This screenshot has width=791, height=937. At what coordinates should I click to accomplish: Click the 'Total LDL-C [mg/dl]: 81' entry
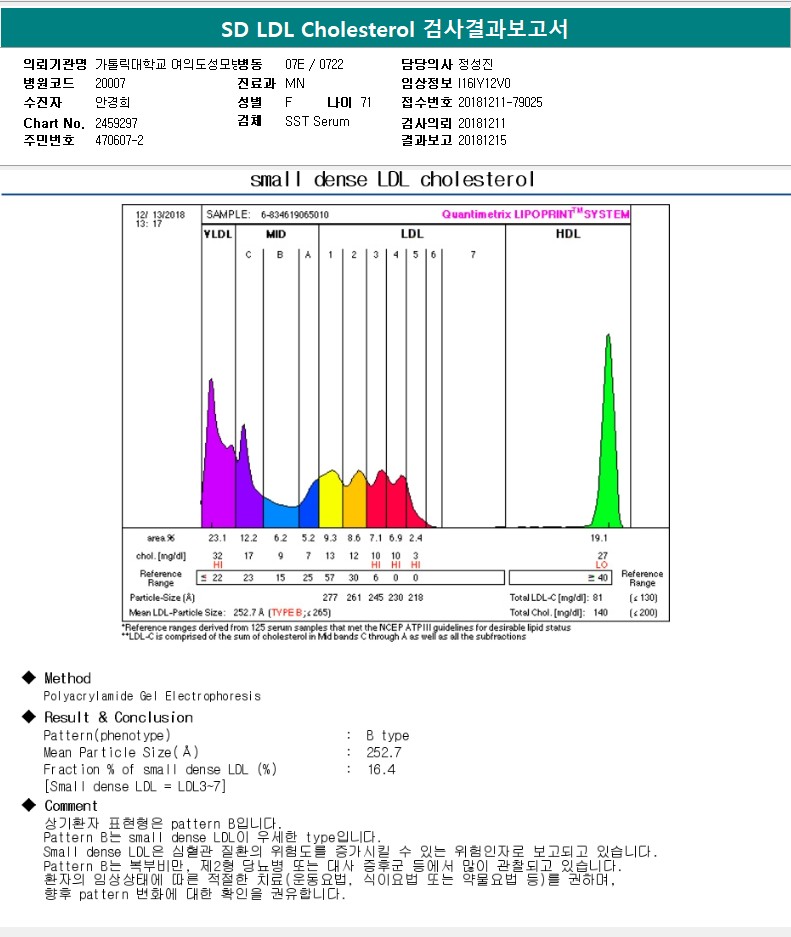[x=556, y=598]
